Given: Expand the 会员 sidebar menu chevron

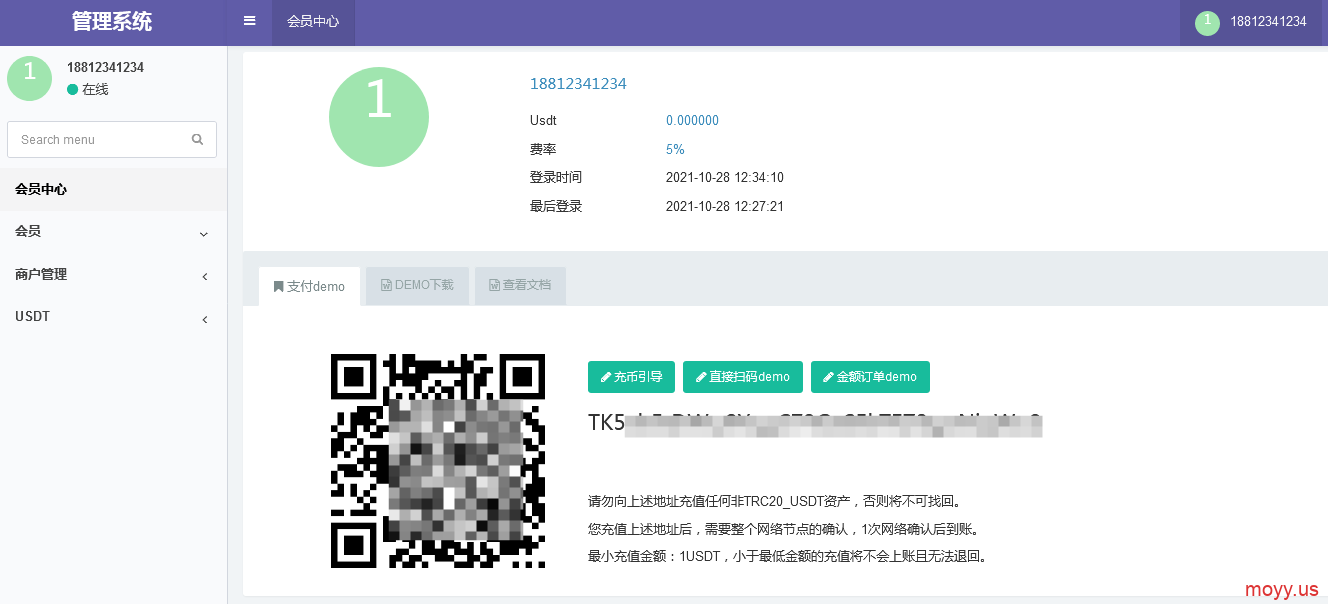Looking at the screenshot, I should [204, 234].
